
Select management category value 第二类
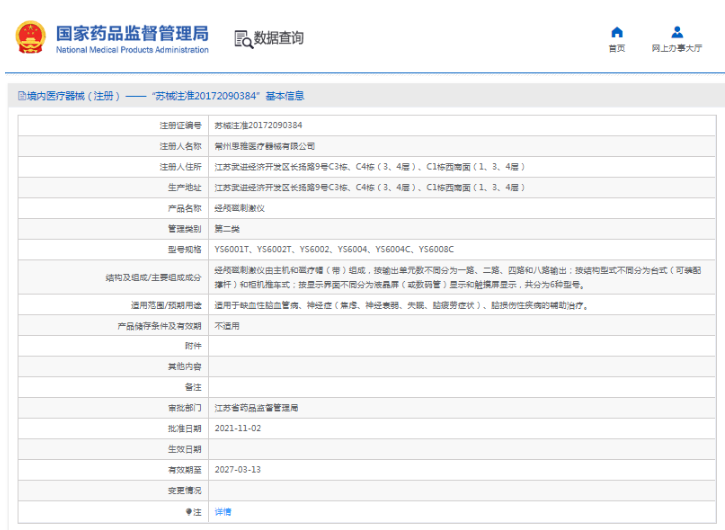[227, 228]
